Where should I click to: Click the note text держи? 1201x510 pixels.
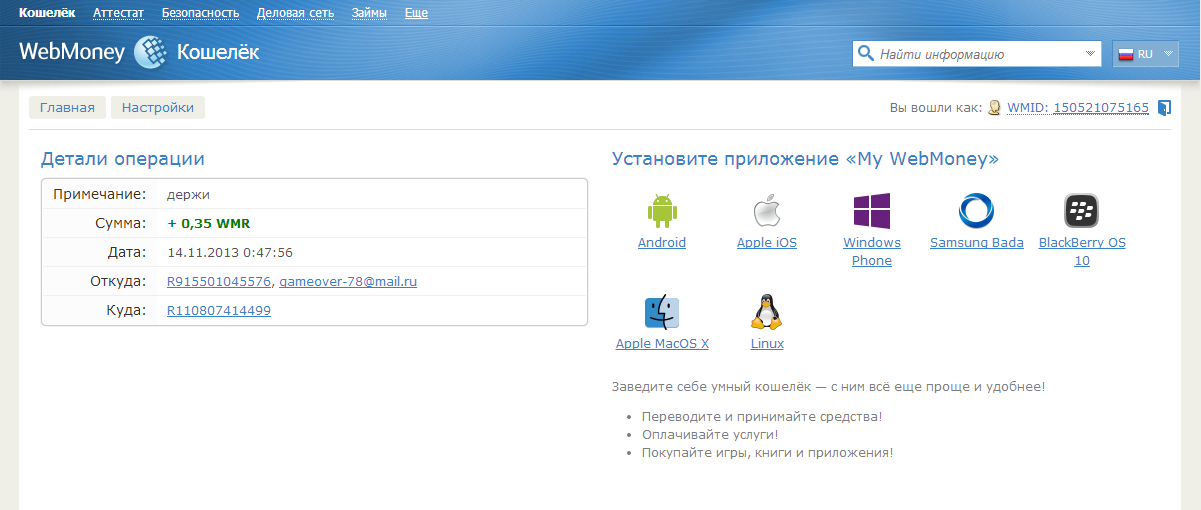tap(188, 195)
